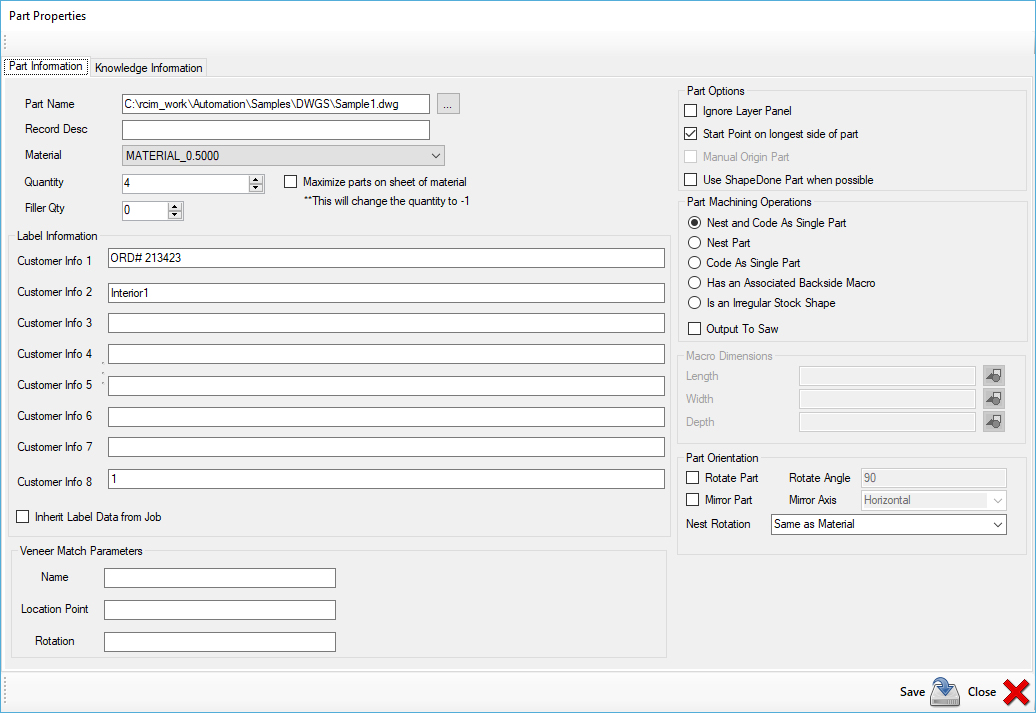Open the Material dropdown list
Image resolution: width=1036 pixels, height=713 pixels.
coord(435,156)
